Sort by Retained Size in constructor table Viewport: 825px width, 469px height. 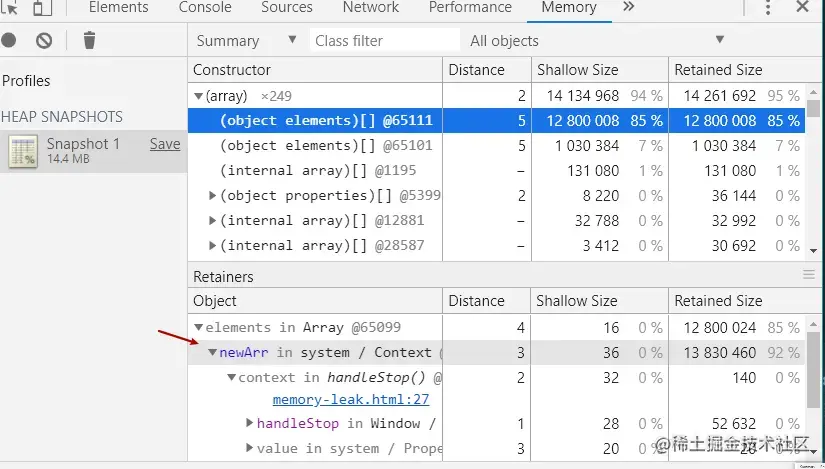[737, 70]
